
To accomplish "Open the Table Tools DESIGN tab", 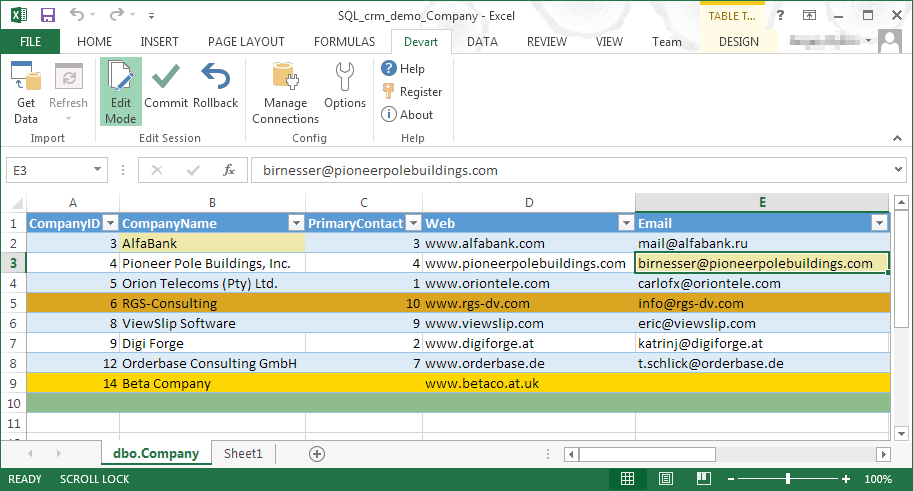I will point(739,42).
